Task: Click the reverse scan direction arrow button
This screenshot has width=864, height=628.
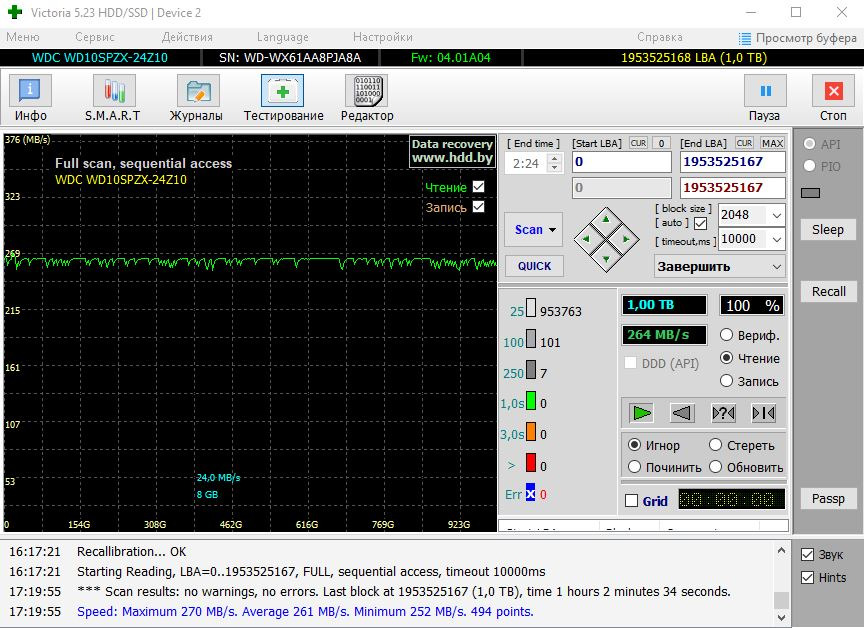Action: pyautogui.click(x=682, y=412)
